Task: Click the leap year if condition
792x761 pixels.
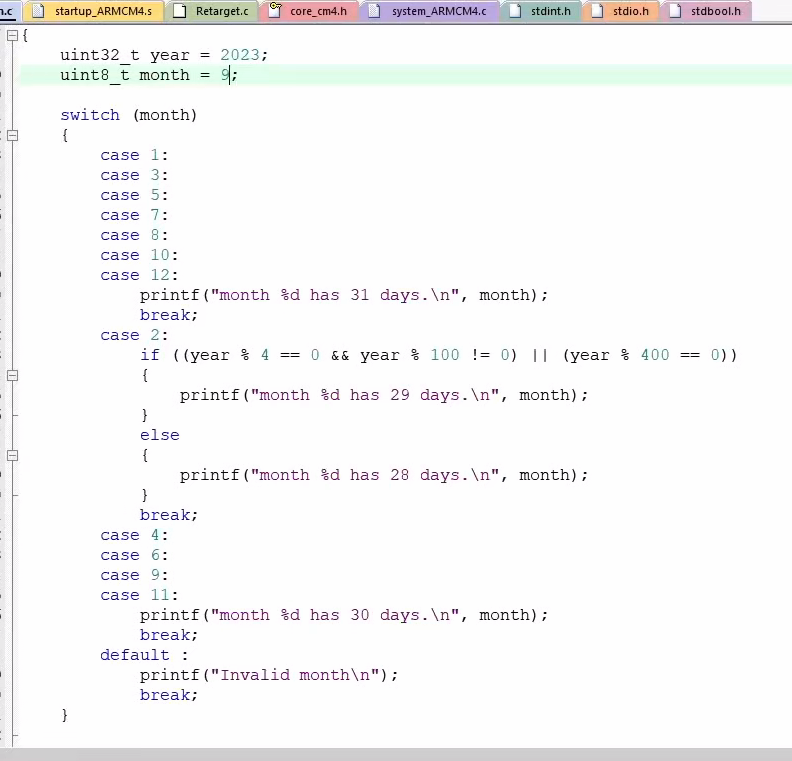Action: pos(438,355)
